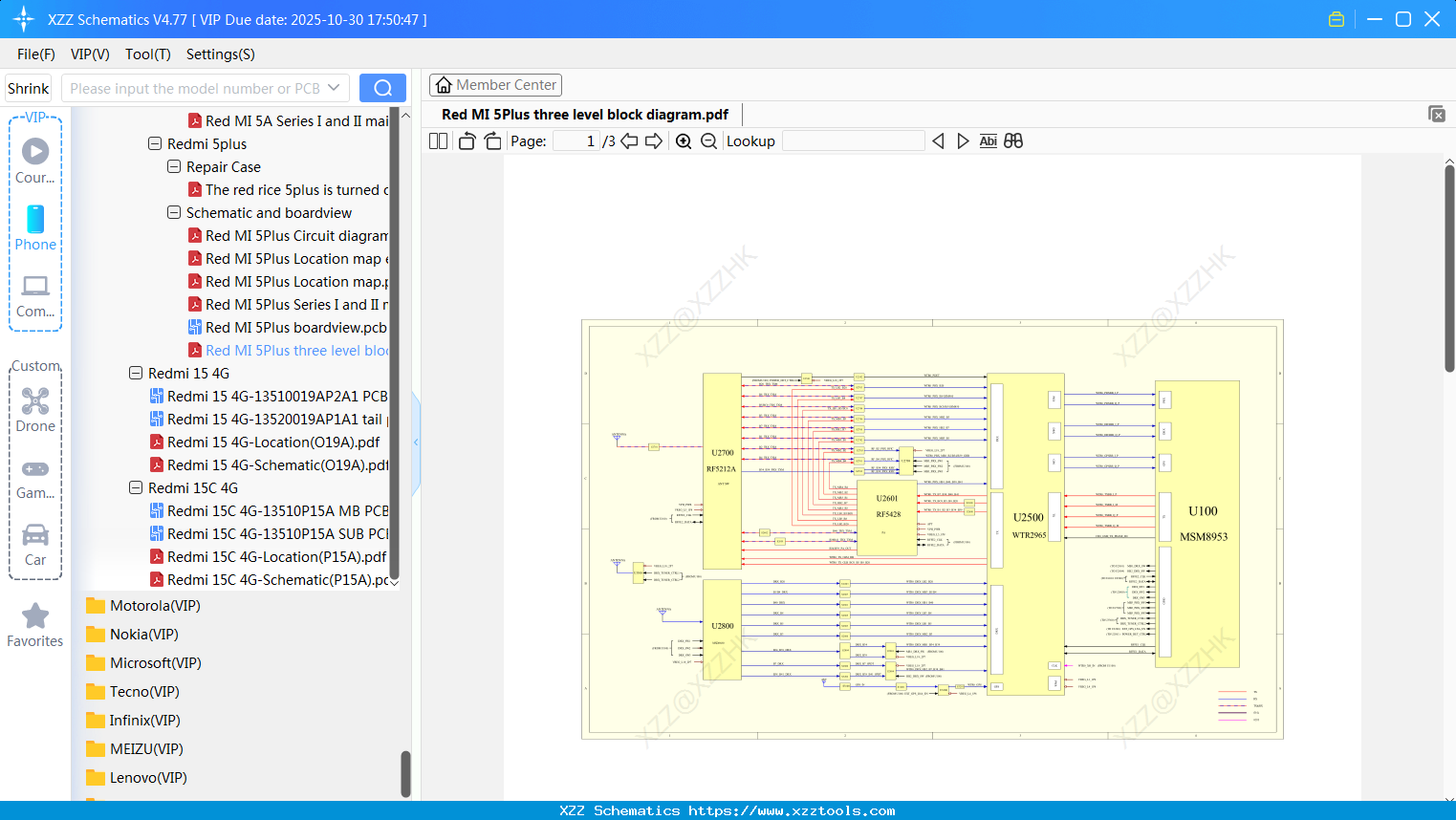Toggle the Abi case-sensitive search icon

988,140
